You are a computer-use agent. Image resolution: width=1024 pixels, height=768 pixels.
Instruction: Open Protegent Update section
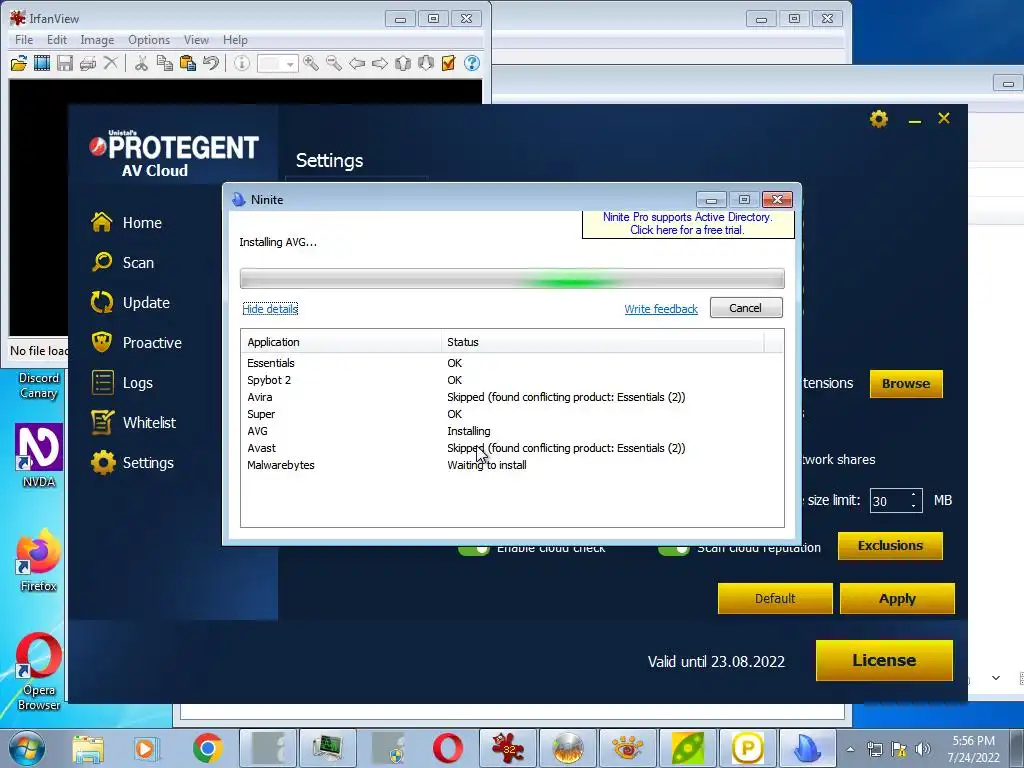(131, 302)
